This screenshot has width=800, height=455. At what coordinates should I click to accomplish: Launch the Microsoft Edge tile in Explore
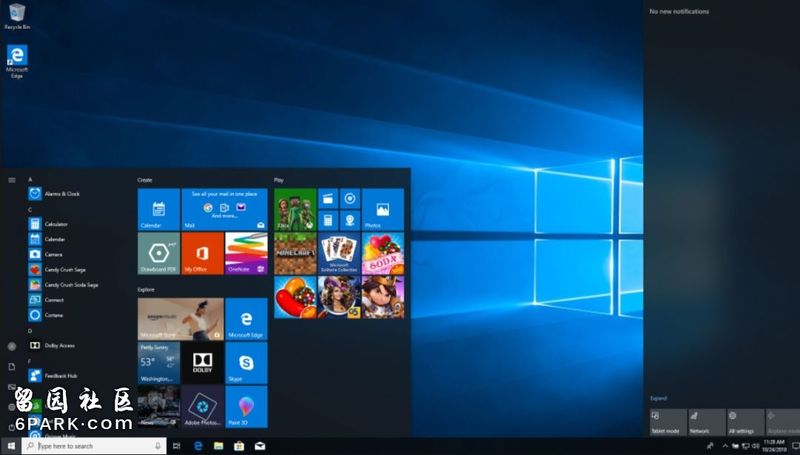pyautogui.click(x=246, y=319)
